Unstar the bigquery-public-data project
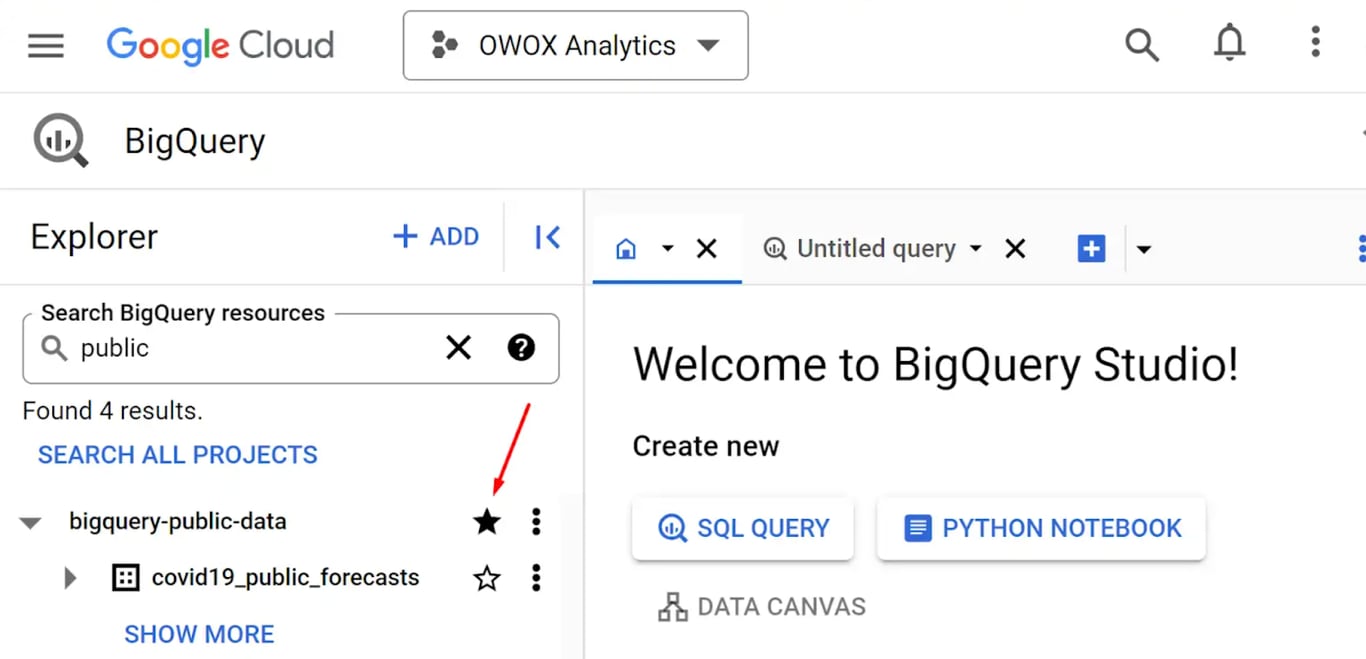This screenshot has width=1366, height=659. (487, 521)
